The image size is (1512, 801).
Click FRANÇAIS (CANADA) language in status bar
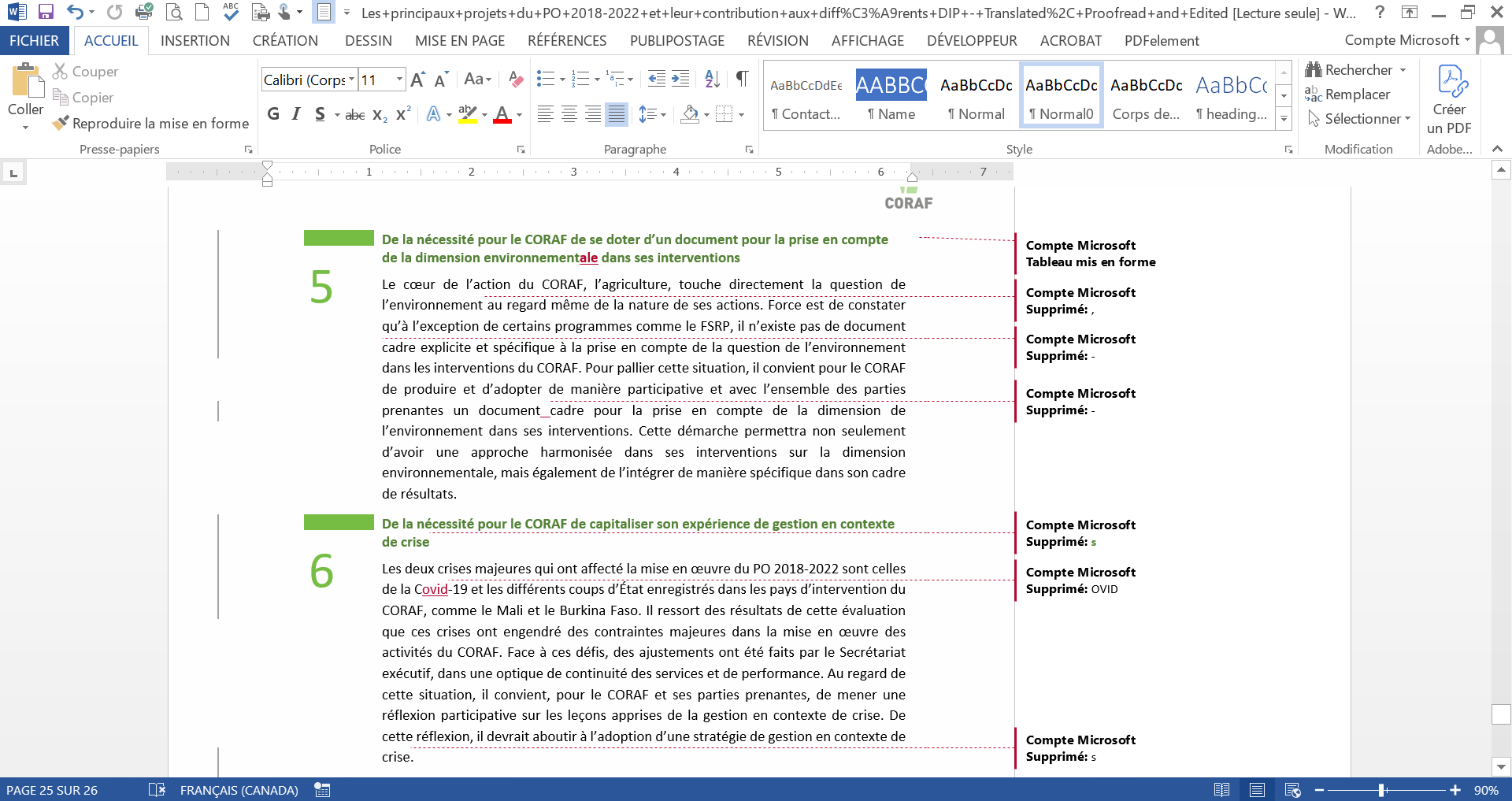[239, 790]
